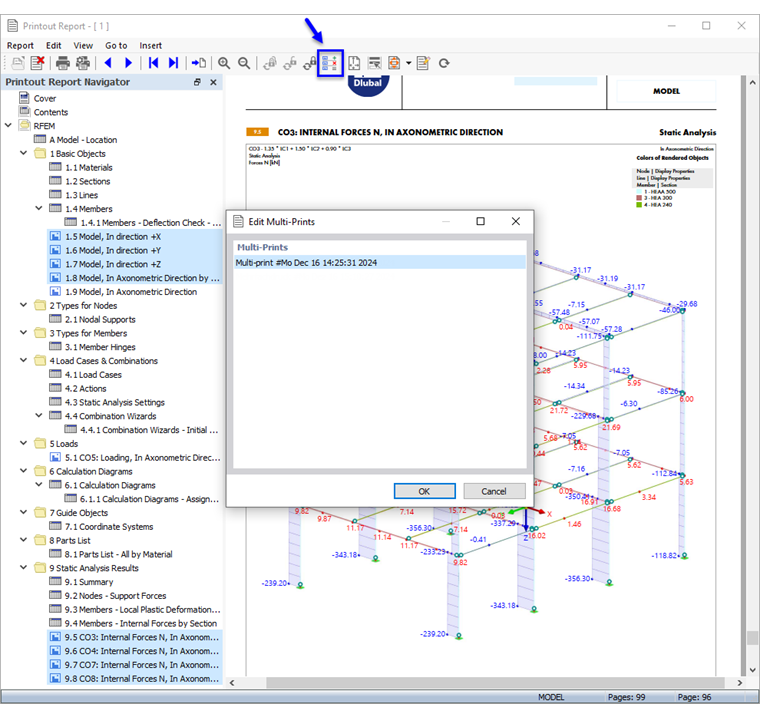Select 9.1 Summary in the tree
760x718 pixels.
click(x=89, y=582)
